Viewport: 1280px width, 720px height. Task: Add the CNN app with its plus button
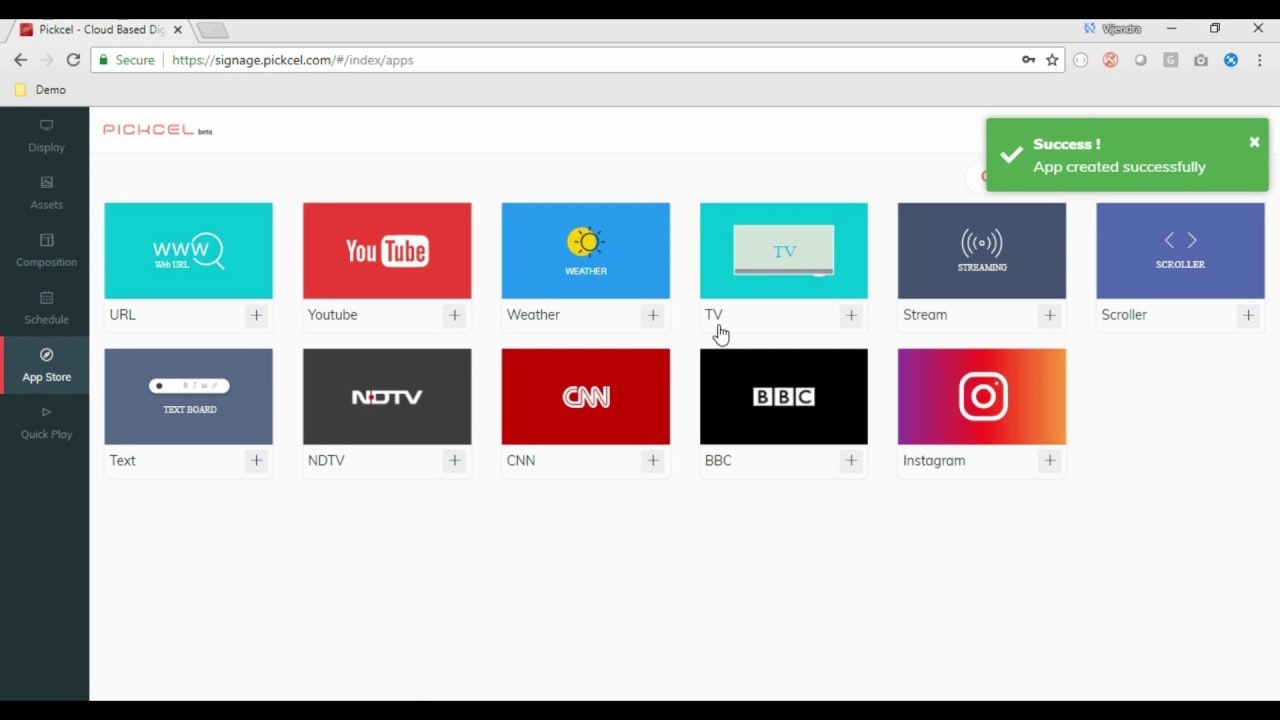pos(653,461)
